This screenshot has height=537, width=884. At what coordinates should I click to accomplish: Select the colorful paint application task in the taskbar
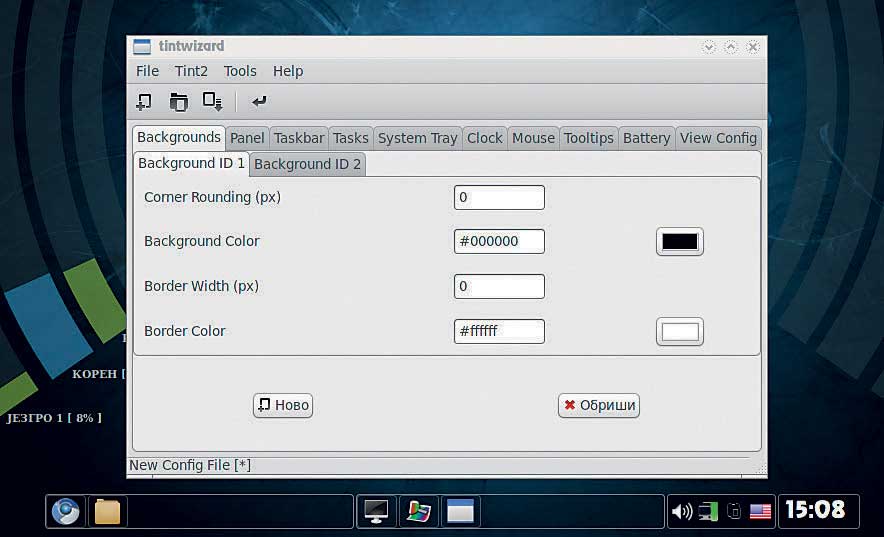[418, 512]
